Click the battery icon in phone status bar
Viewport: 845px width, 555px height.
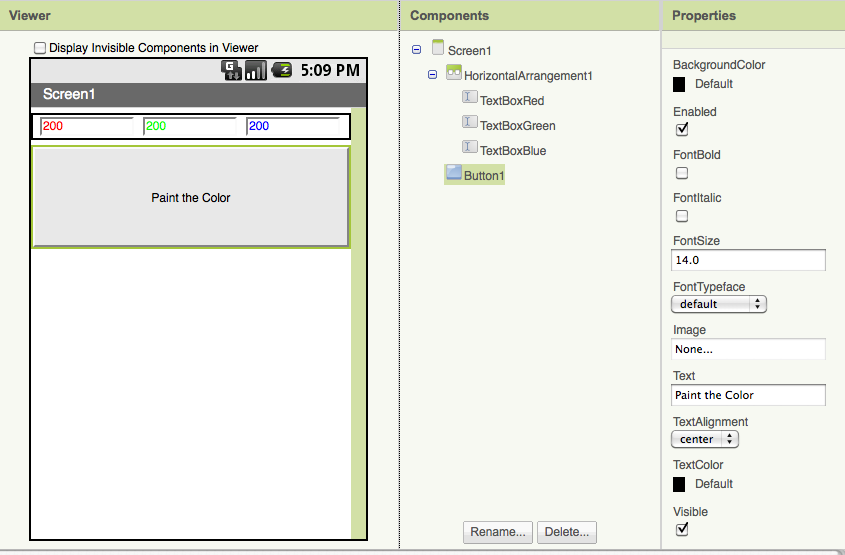click(283, 70)
